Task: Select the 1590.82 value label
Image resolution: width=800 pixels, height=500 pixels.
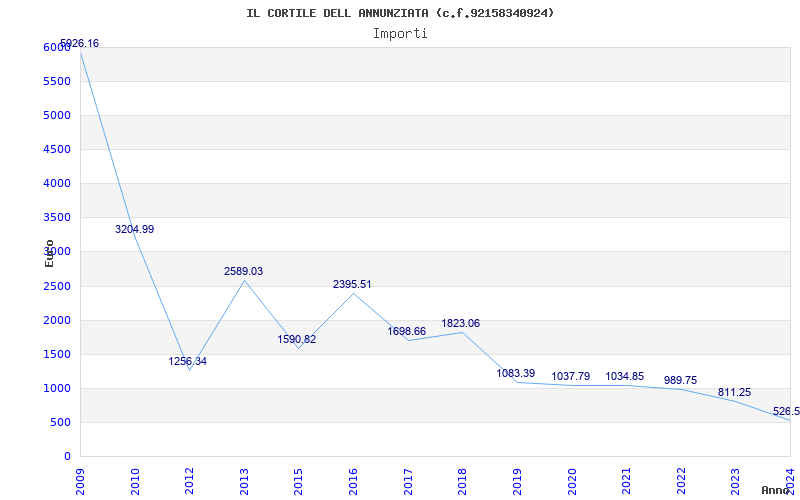Action: 297,339
